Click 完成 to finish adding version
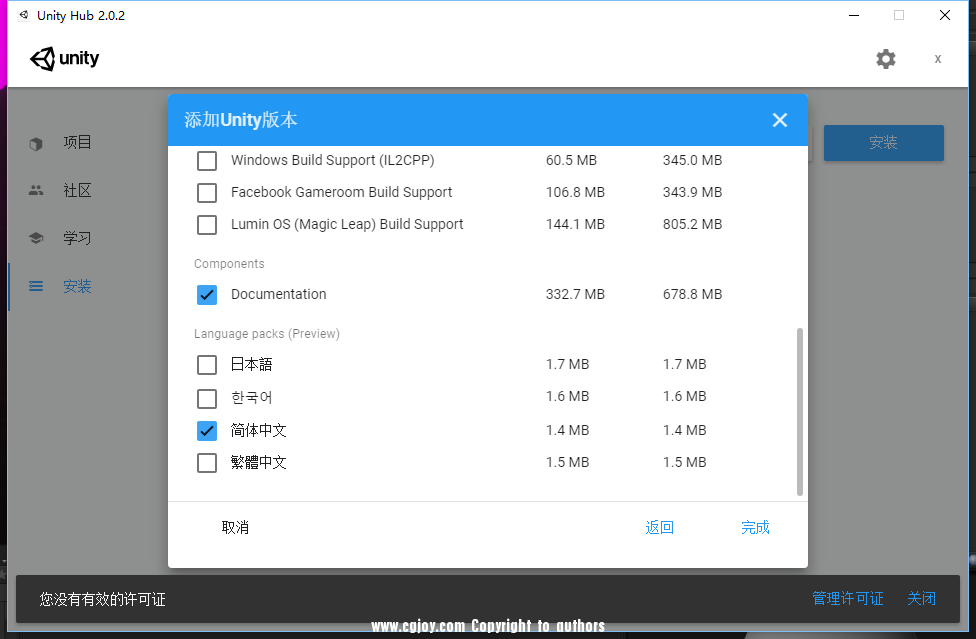The width and height of the screenshot is (976, 639). [755, 528]
